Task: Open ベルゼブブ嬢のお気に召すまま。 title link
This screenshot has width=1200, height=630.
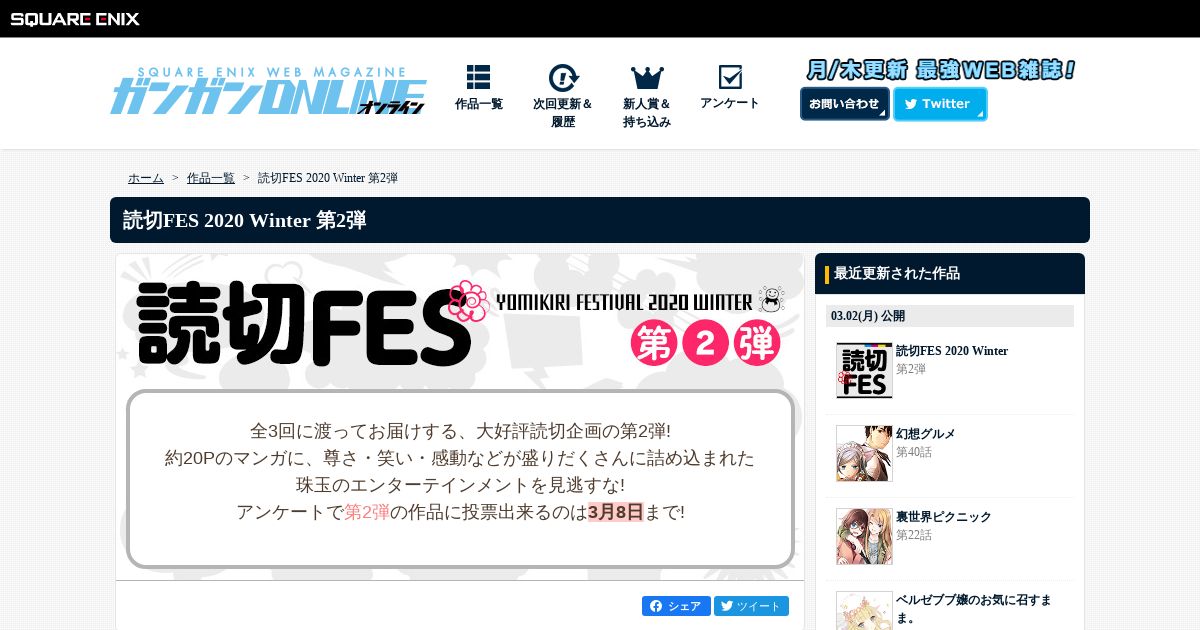Action: click(974, 609)
